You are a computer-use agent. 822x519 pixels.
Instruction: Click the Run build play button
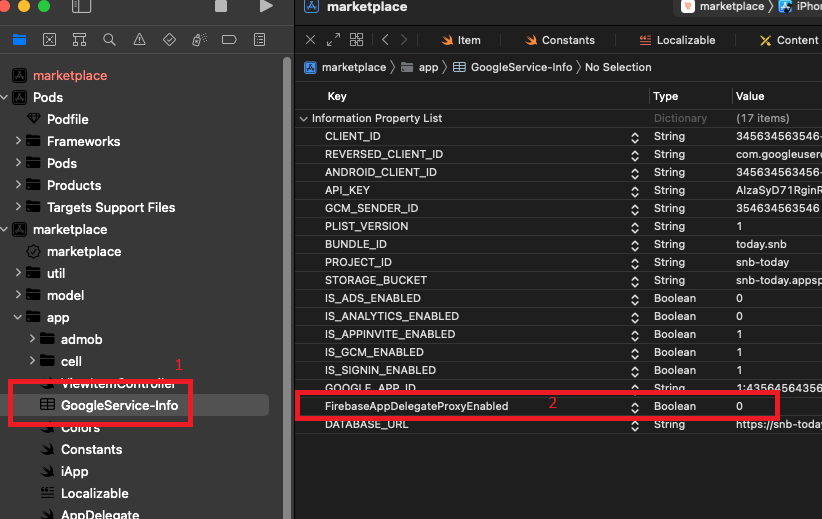(x=265, y=7)
